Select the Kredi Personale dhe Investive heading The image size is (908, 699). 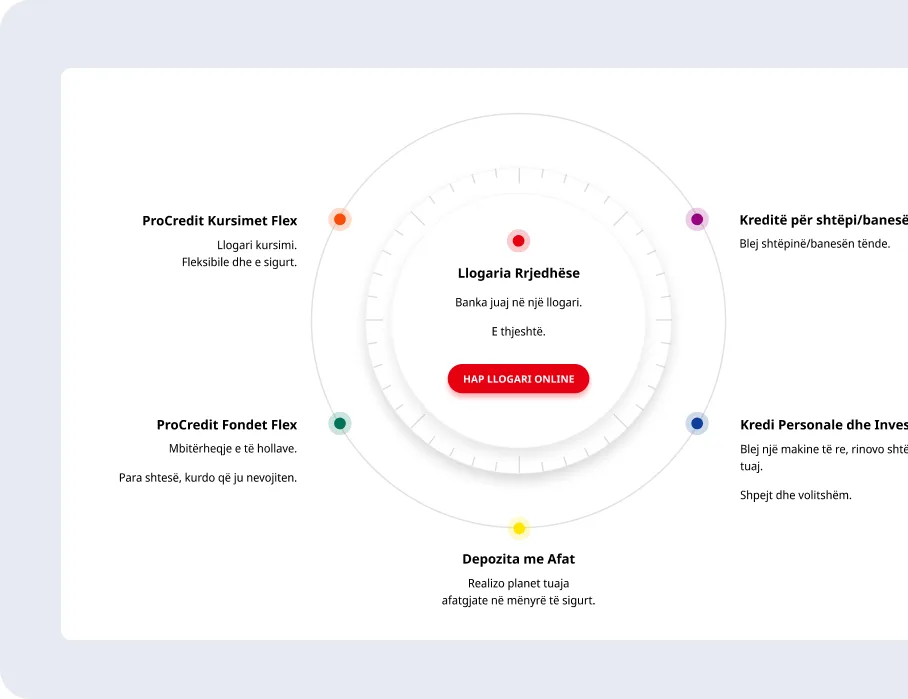click(x=824, y=424)
